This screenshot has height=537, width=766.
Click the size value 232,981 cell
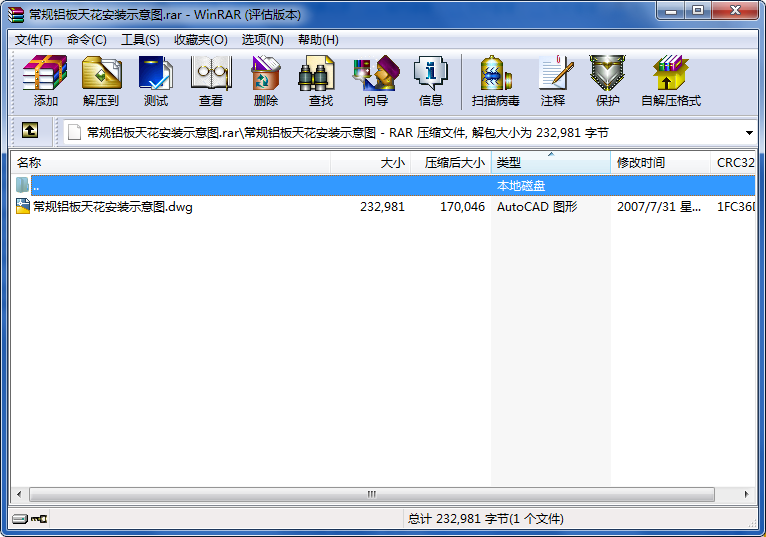click(x=383, y=207)
